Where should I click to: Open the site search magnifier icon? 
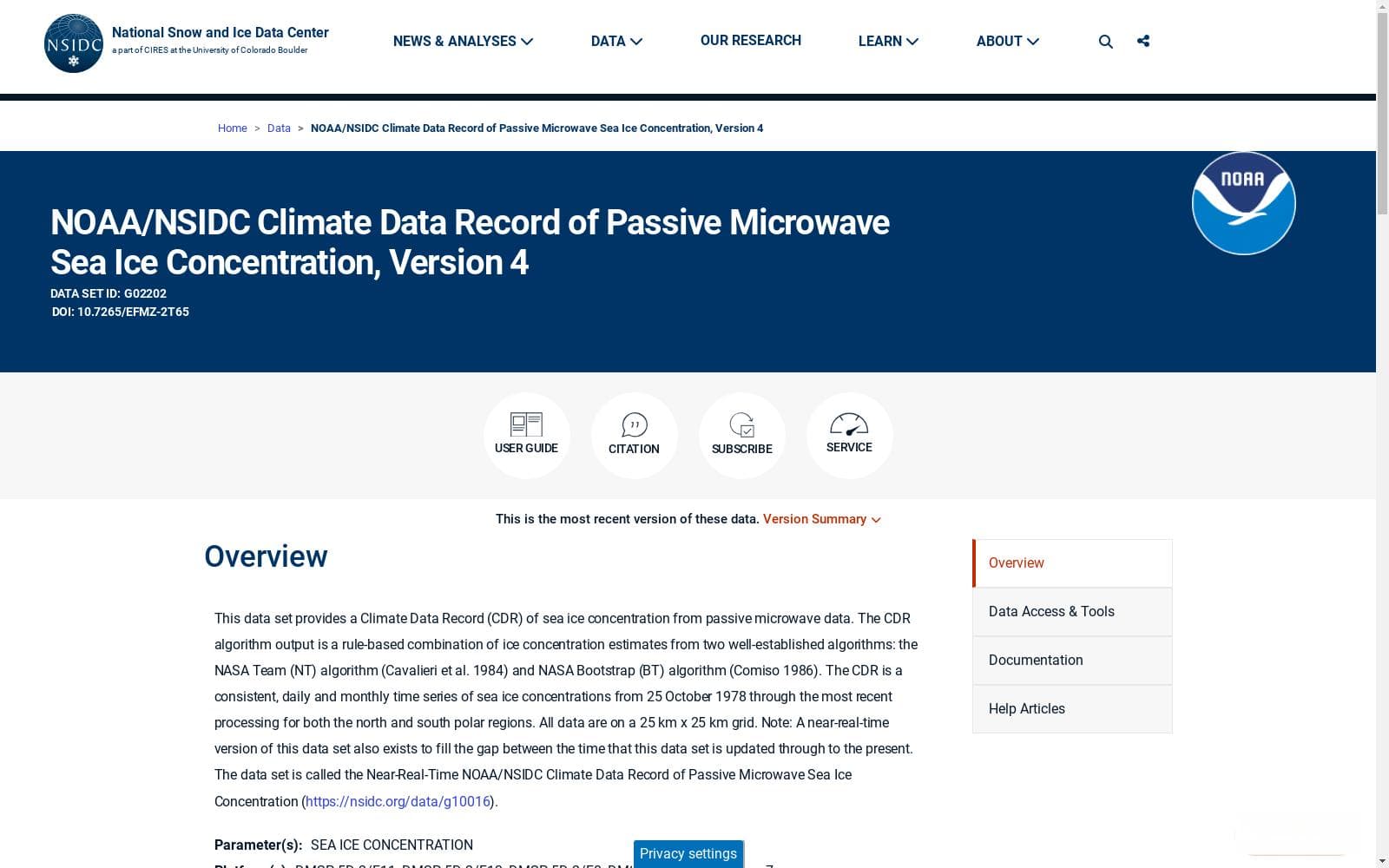(1105, 42)
